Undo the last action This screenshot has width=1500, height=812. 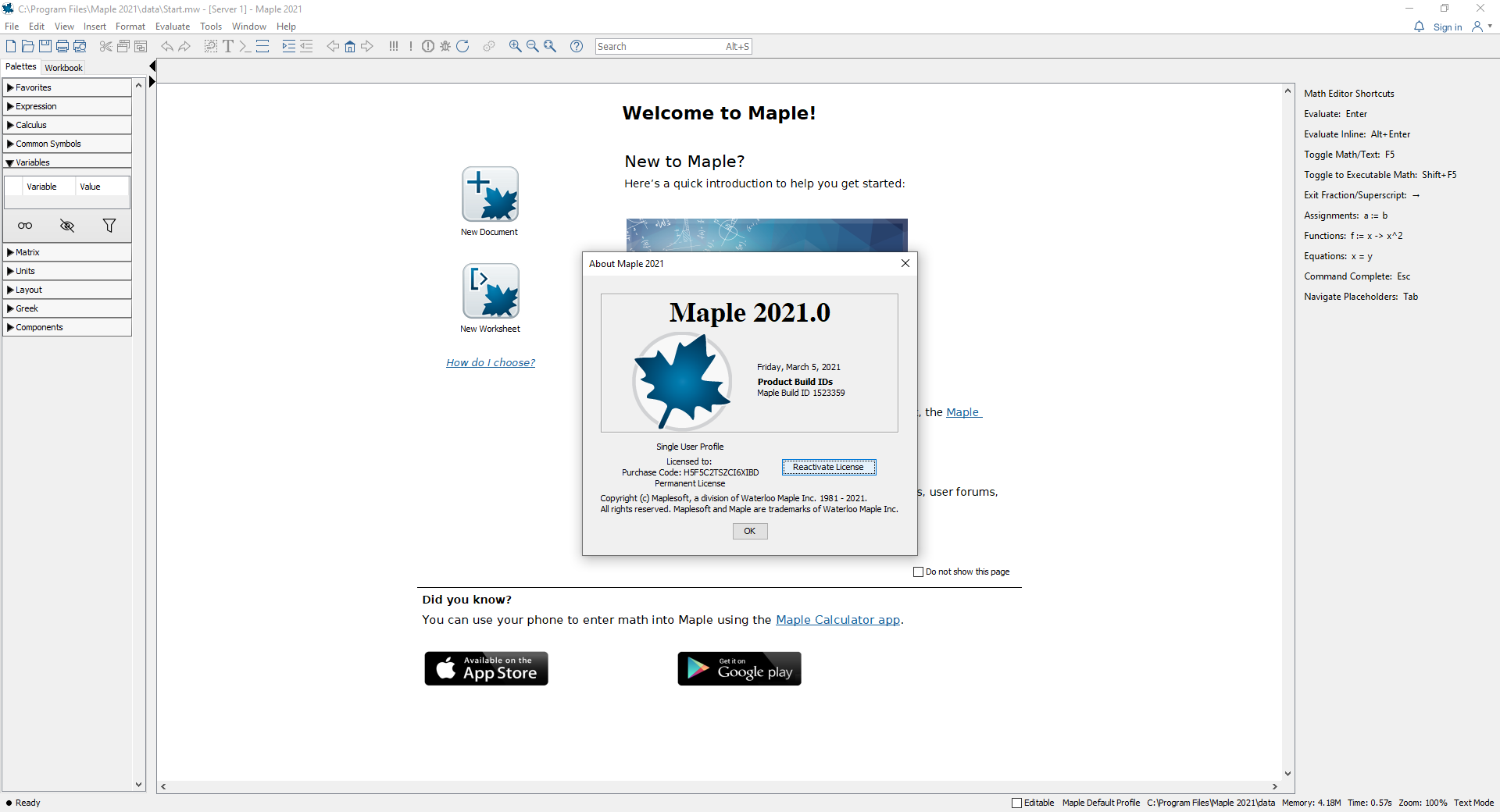click(167, 46)
